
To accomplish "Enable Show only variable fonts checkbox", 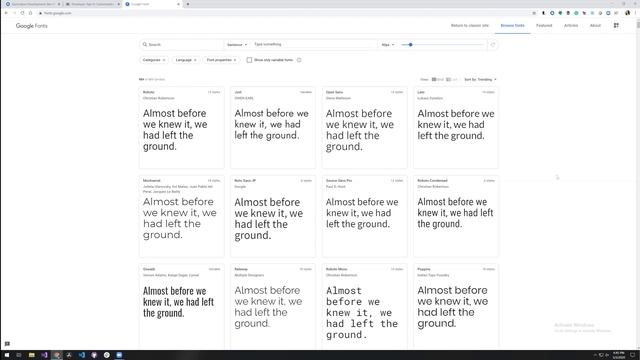I will click(249, 60).
